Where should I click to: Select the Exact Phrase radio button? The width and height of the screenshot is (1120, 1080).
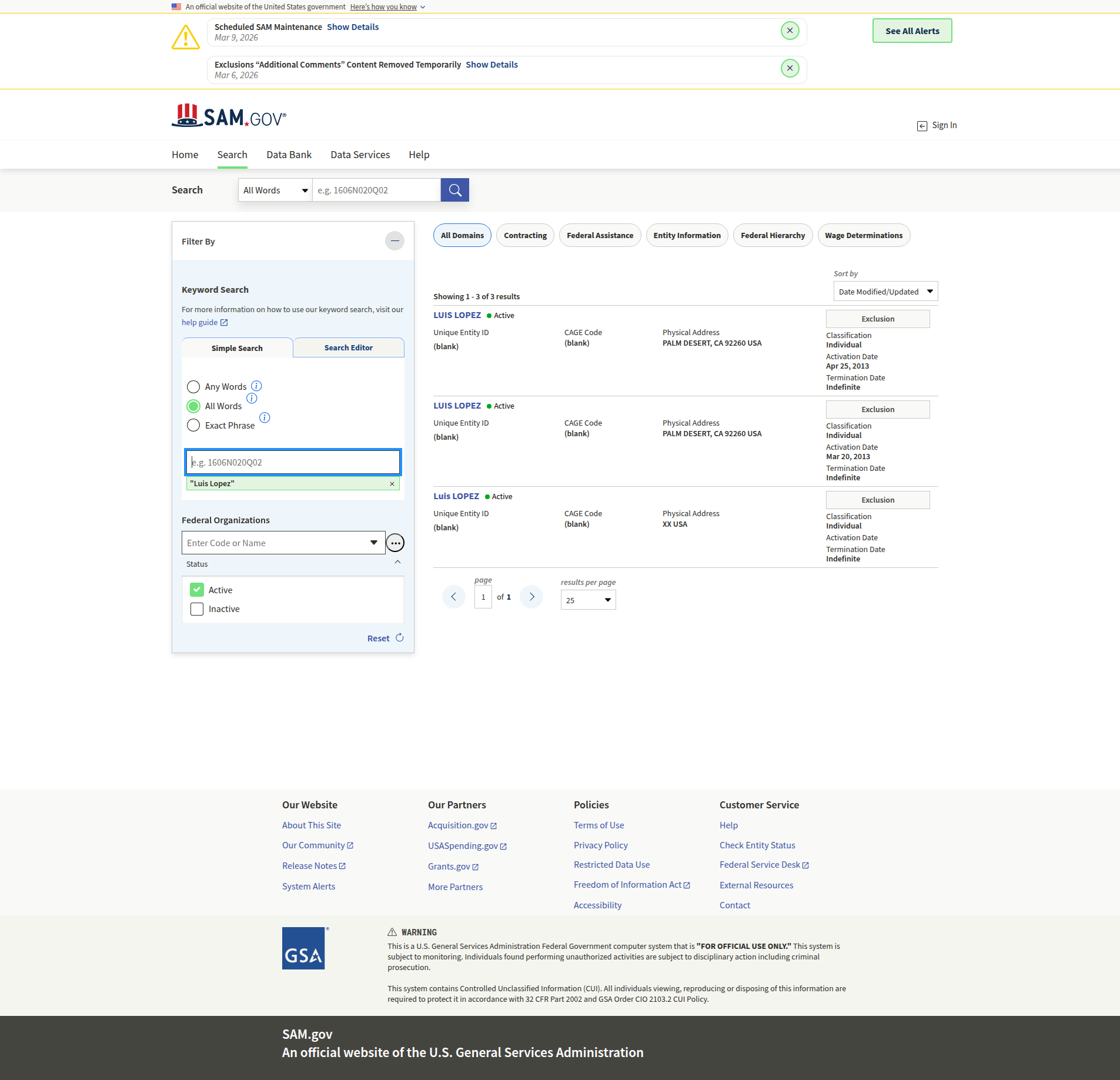click(x=193, y=425)
